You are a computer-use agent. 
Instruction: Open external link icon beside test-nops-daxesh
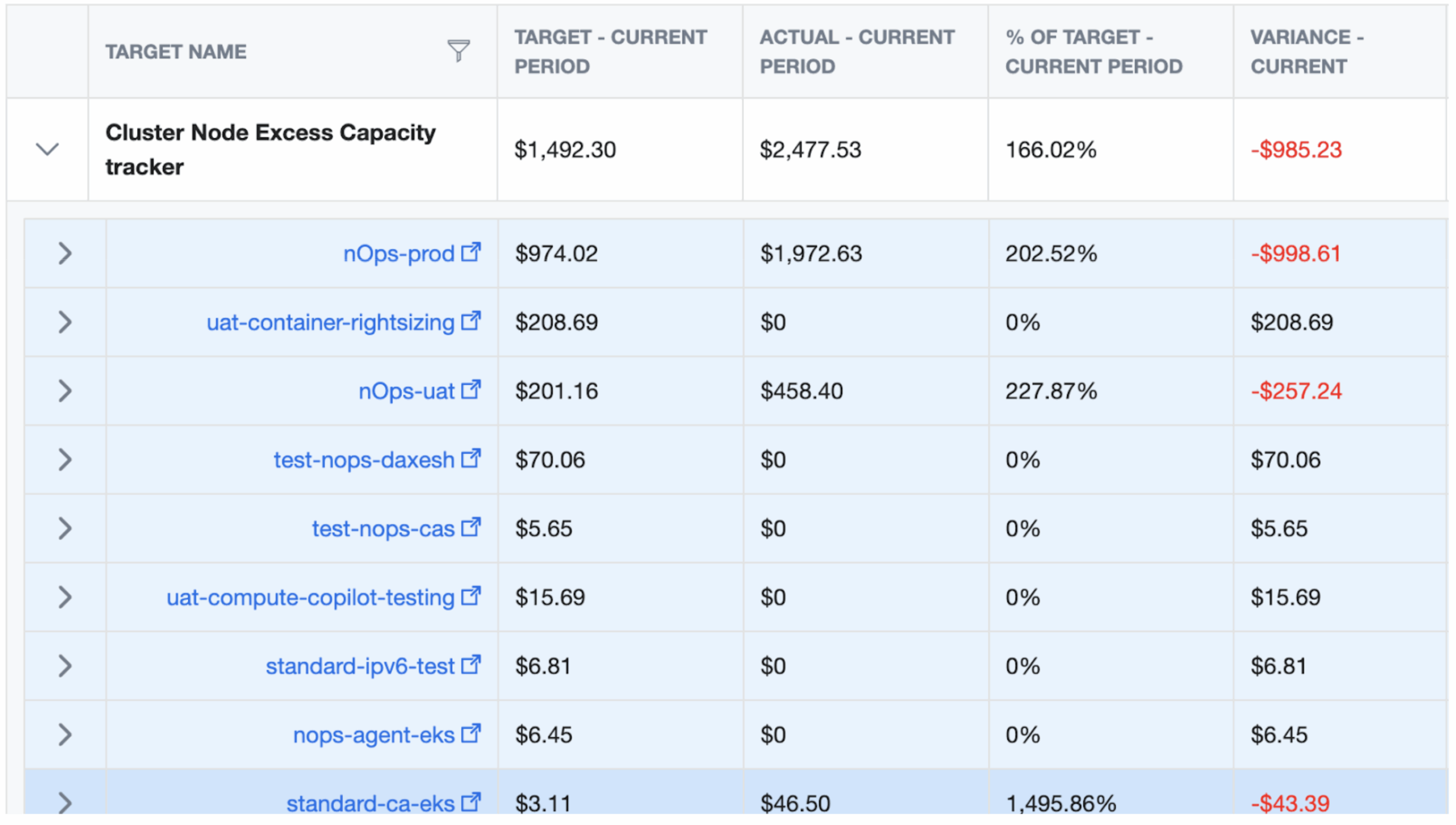click(470, 458)
